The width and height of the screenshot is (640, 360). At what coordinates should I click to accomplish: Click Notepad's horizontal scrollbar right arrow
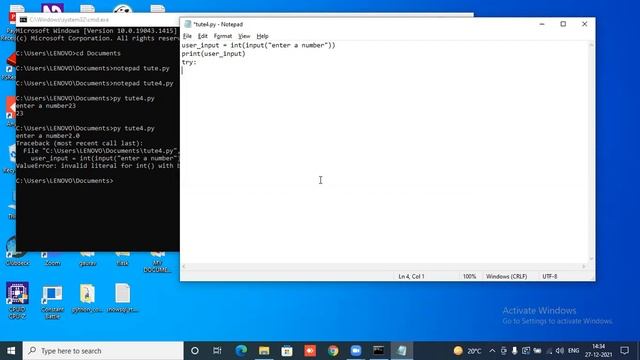pos(584,266)
